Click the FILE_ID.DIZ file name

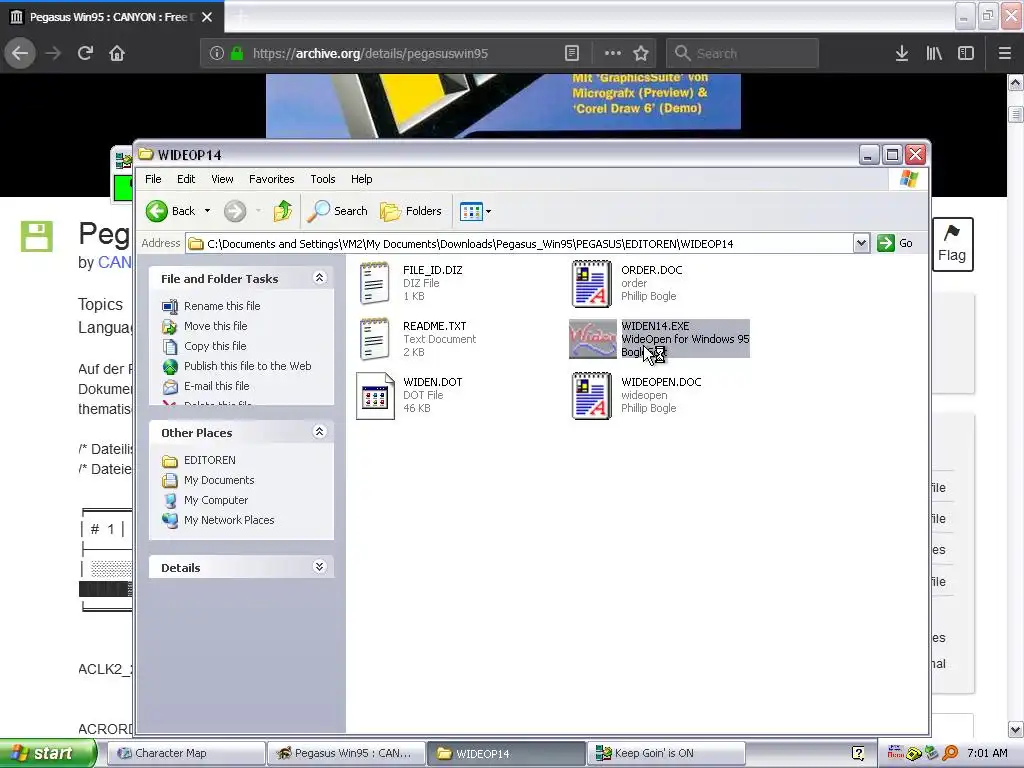point(432,270)
